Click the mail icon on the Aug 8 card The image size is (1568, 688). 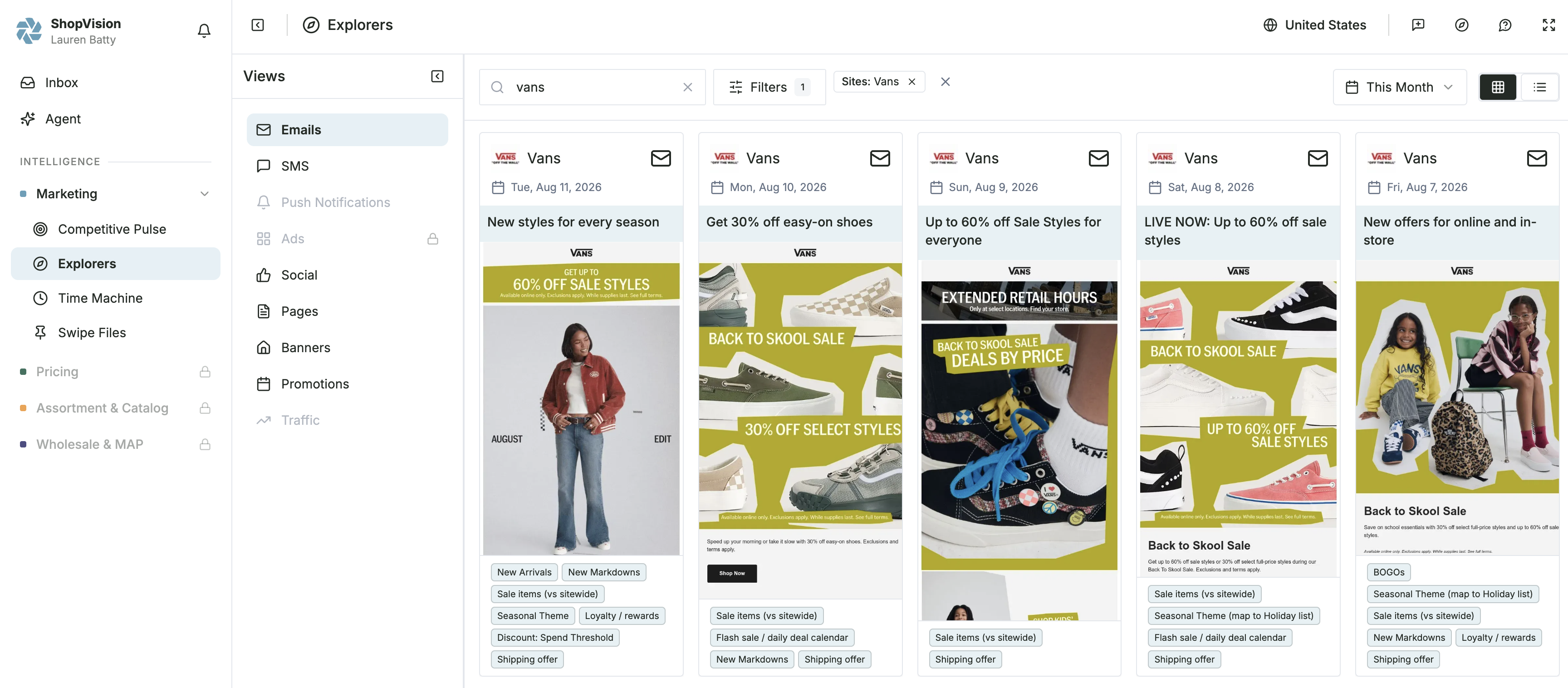tap(1318, 158)
